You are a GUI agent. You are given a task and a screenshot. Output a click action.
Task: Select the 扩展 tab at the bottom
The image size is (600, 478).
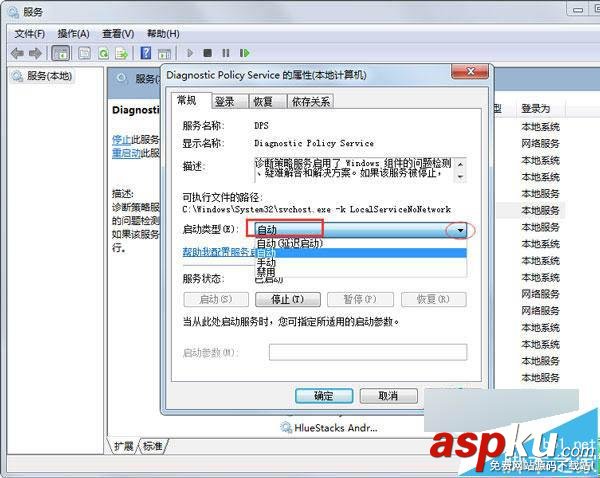click(123, 446)
